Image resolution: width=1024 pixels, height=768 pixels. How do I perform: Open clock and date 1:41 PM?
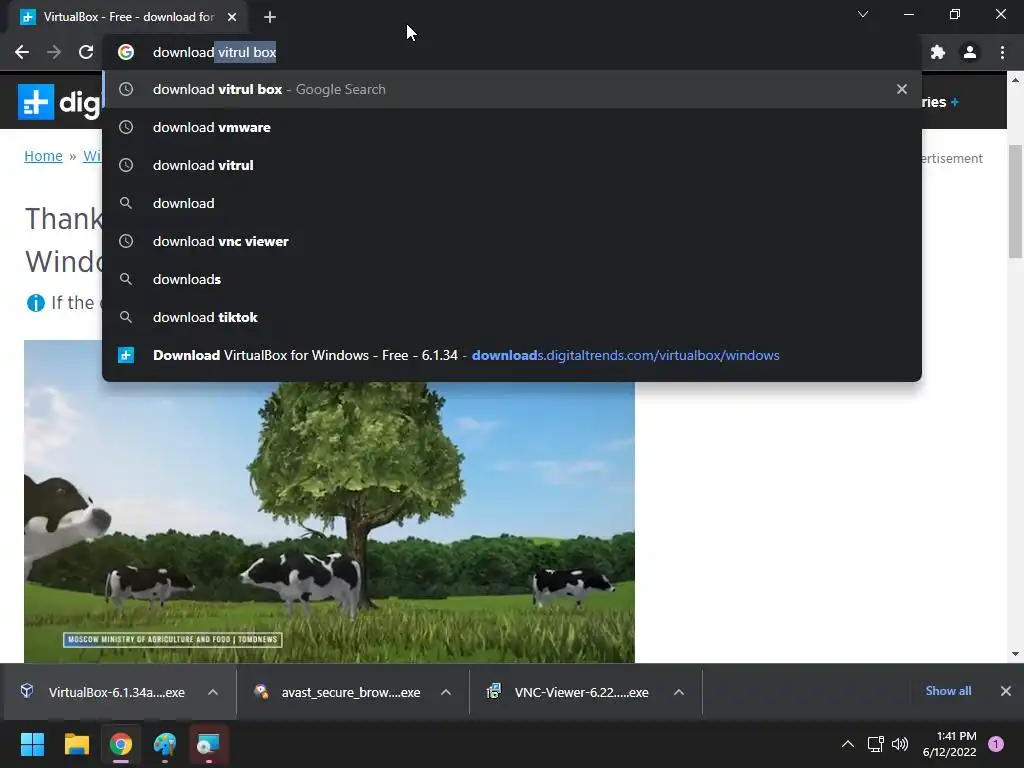(950, 744)
